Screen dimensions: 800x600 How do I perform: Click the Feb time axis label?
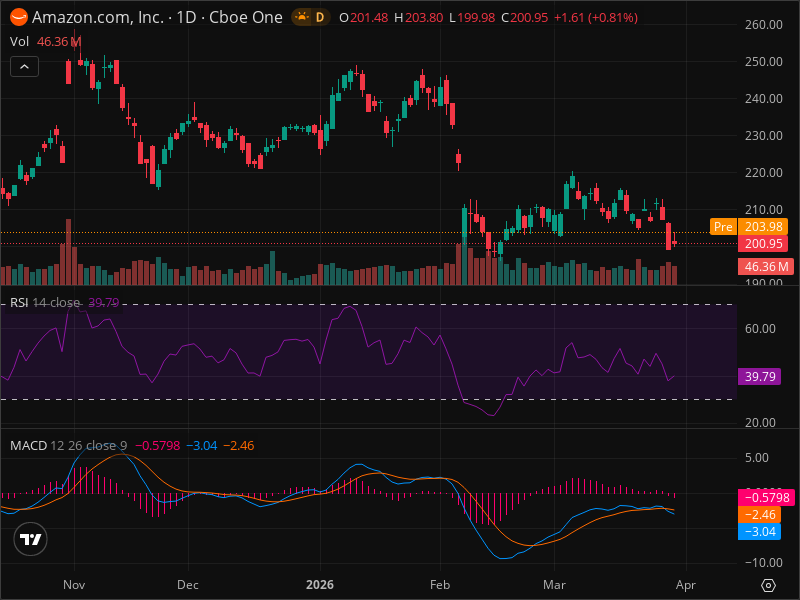pyautogui.click(x=440, y=585)
